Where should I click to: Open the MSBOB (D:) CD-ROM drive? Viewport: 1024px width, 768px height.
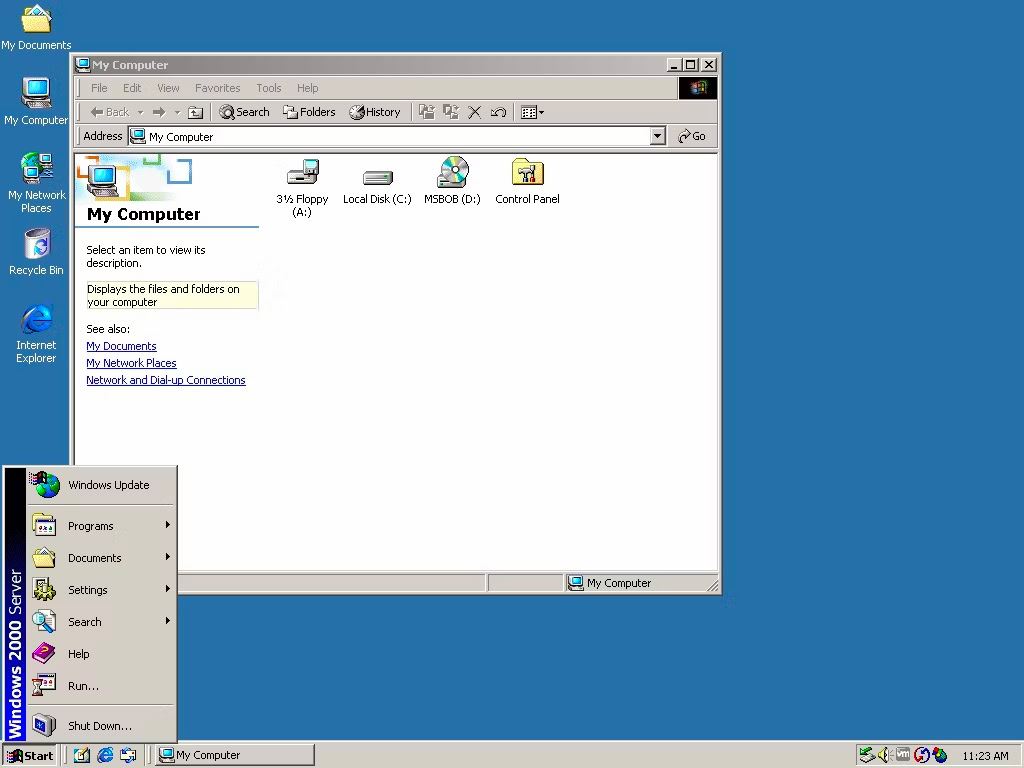pos(452,171)
